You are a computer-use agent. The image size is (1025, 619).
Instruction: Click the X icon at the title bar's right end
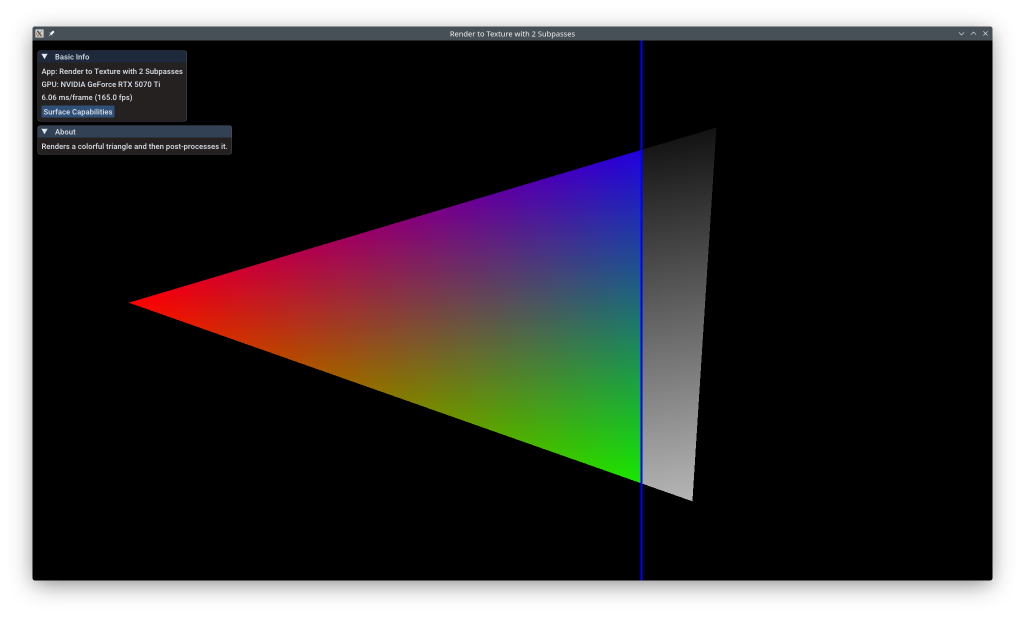pyautogui.click(x=985, y=33)
